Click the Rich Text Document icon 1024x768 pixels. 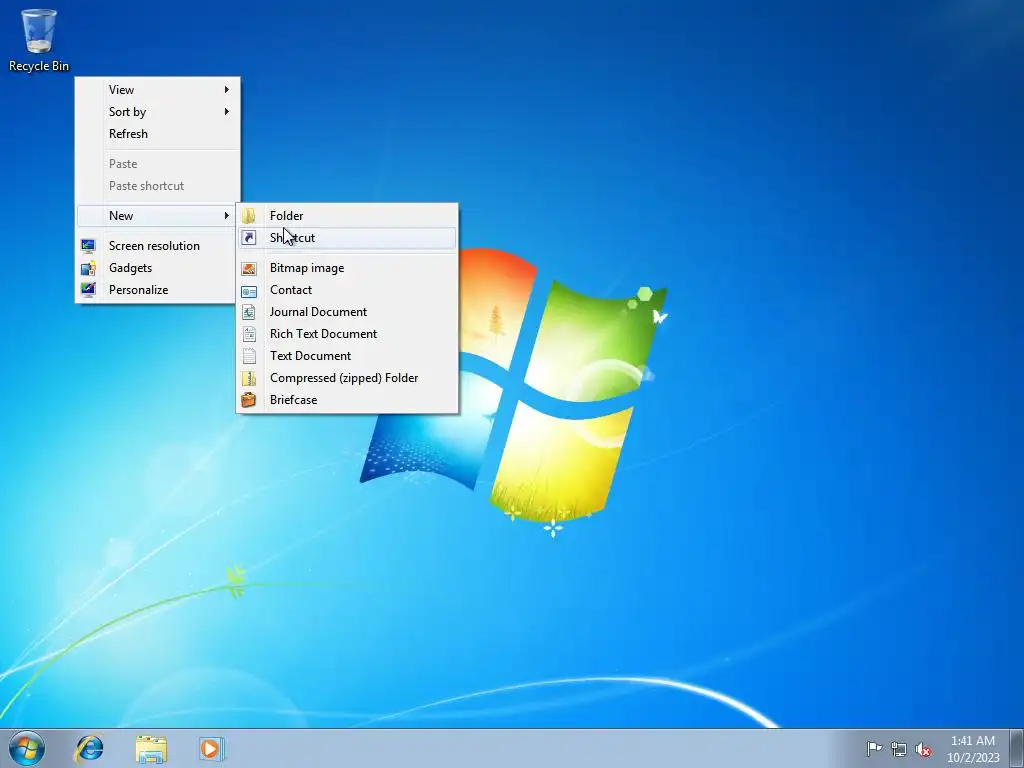249,334
